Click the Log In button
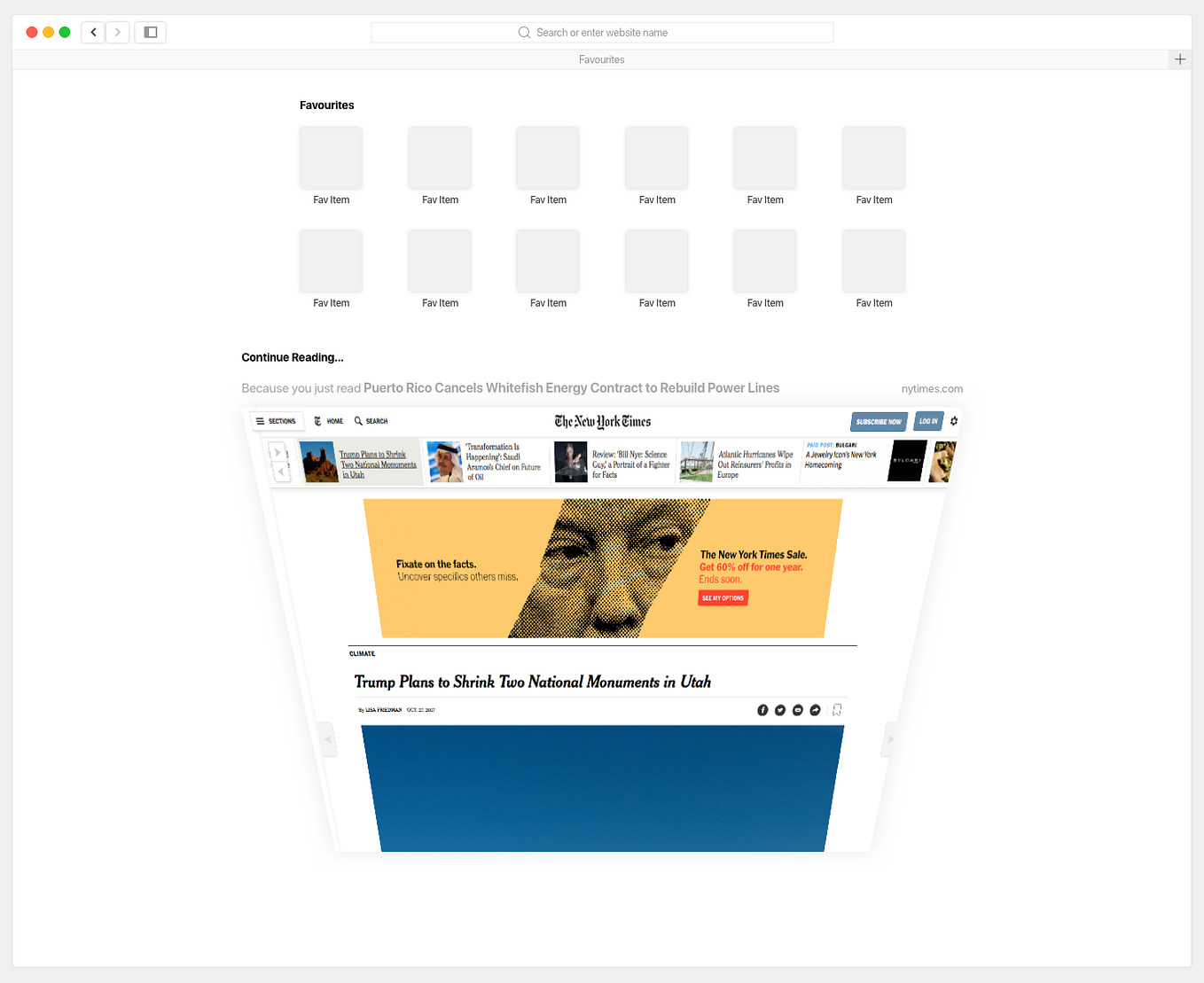1204x983 pixels. [x=927, y=421]
